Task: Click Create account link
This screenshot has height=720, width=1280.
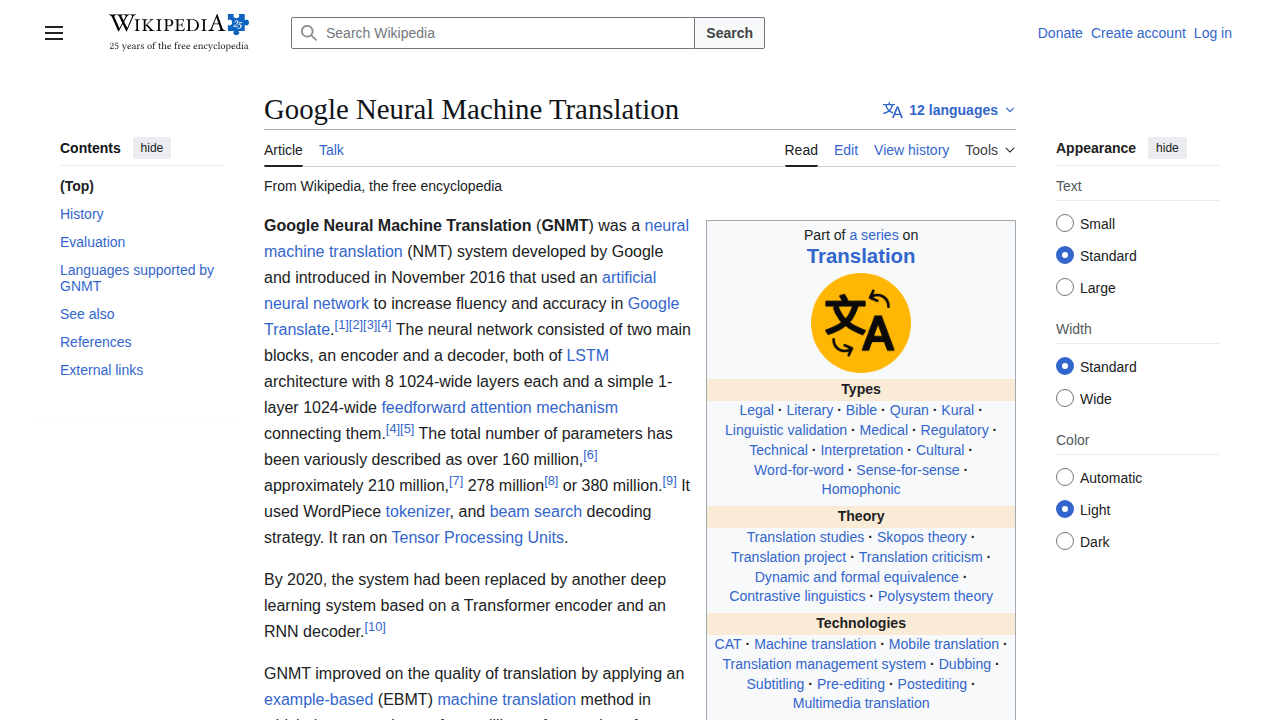Action: tap(1138, 33)
